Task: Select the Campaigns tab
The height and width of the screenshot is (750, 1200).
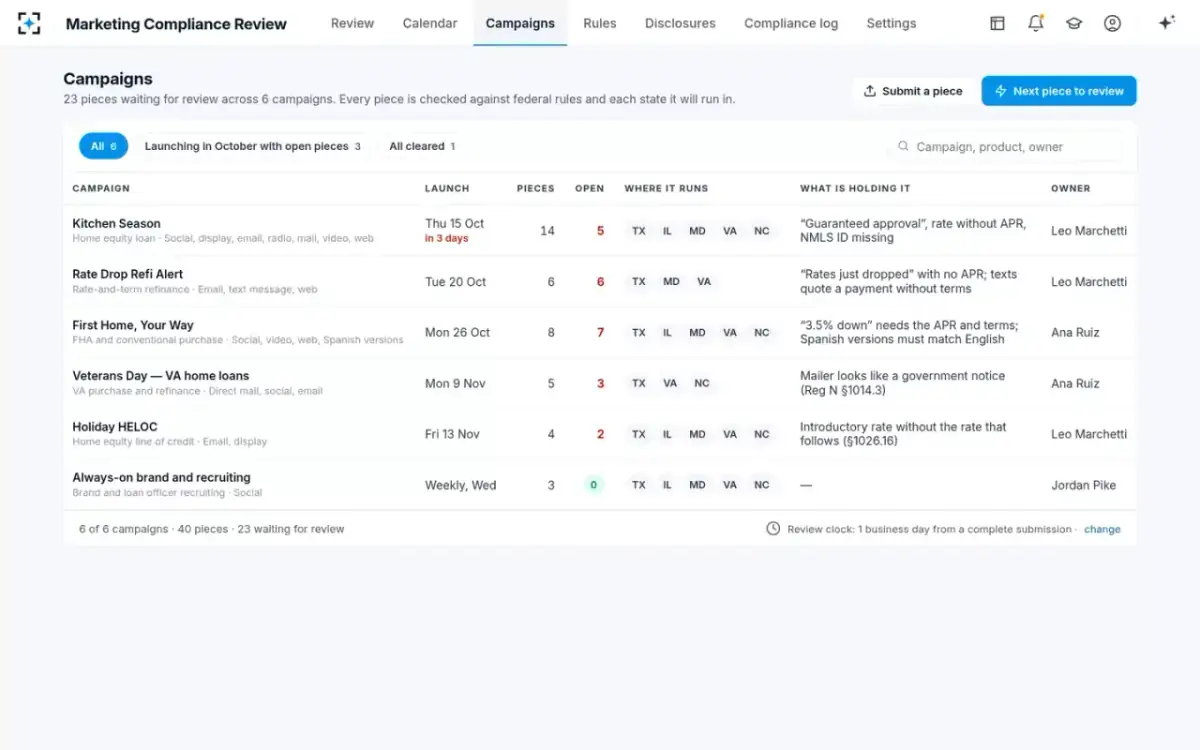Action: tap(520, 23)
